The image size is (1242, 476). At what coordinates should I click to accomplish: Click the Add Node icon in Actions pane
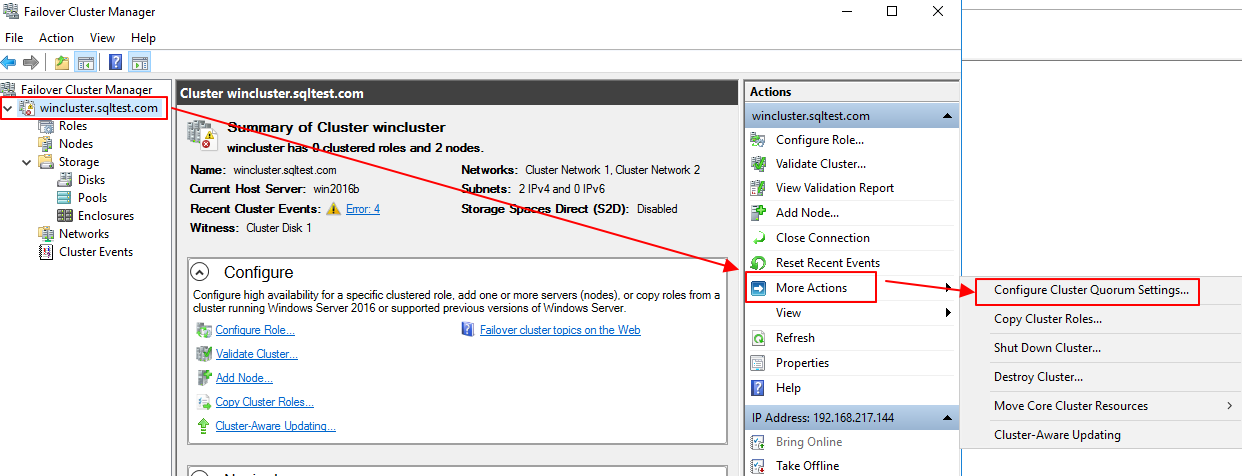pyautogui.click(x=758, y=213)
